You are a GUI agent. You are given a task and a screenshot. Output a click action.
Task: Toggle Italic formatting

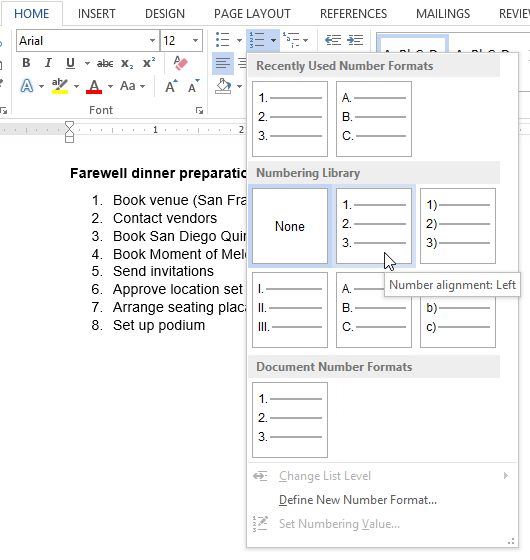(48, 63)
